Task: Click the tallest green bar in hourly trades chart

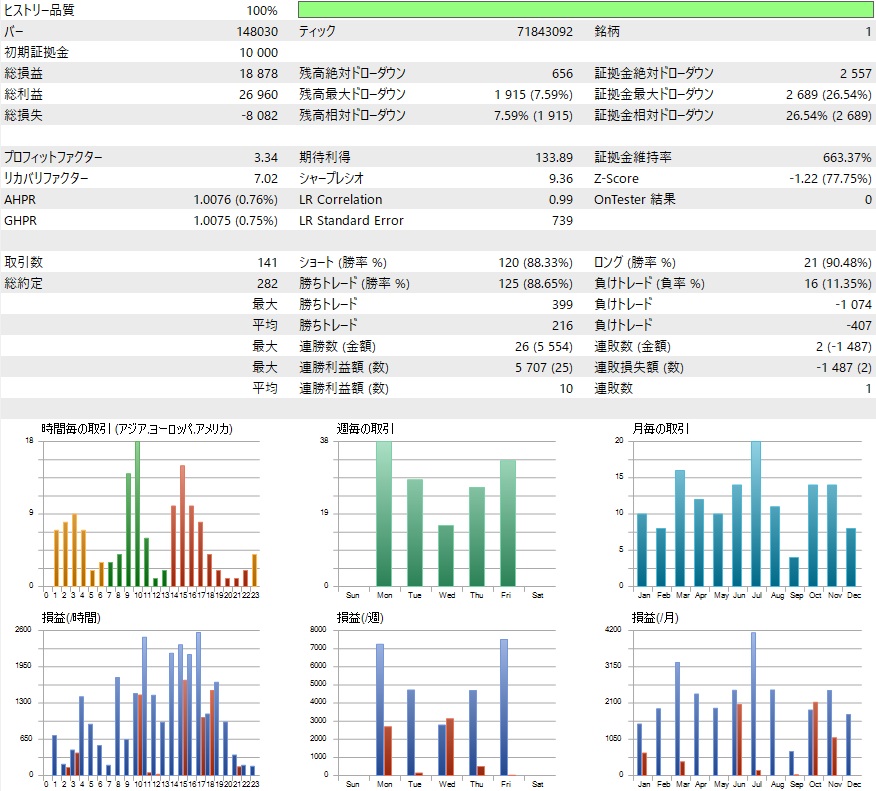Action: (137, 513)
